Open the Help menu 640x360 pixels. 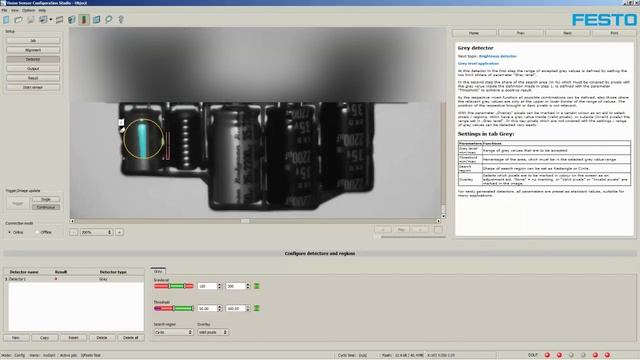42,10
